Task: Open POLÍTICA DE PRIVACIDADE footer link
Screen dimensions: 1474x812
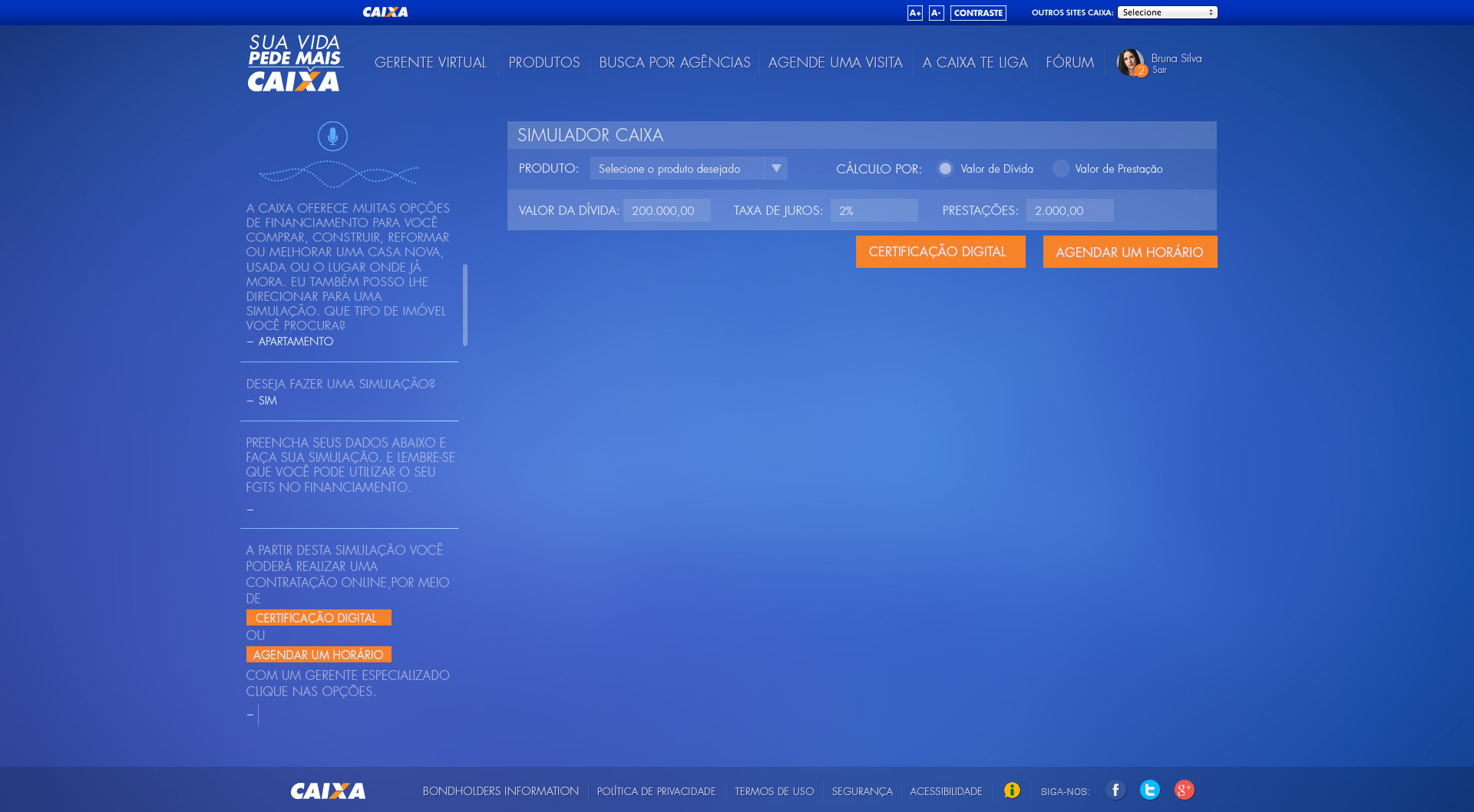Action: click(656, 791)
